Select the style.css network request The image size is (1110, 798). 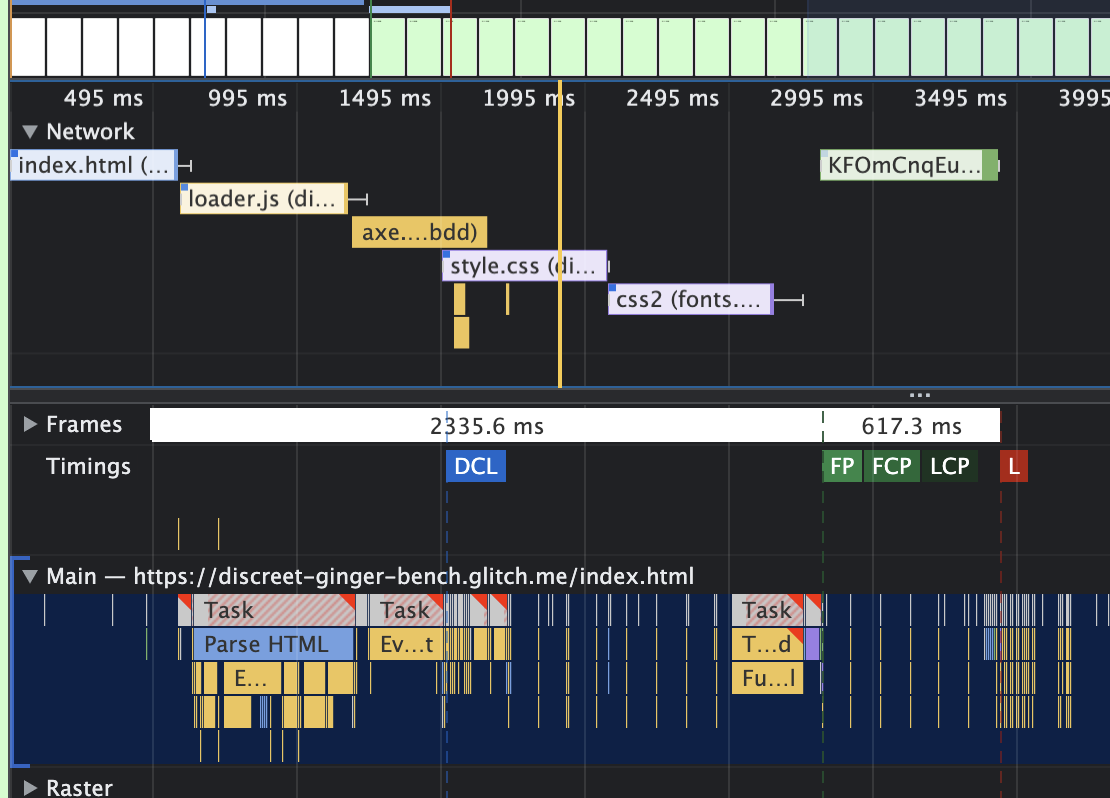coord(524,266)
